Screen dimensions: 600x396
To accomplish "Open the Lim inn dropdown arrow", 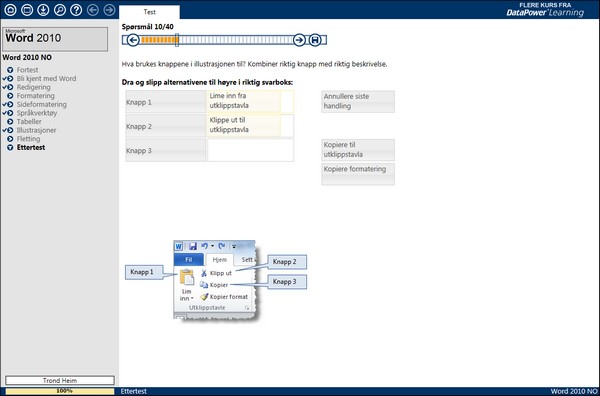I will click(x=192, y=298).
